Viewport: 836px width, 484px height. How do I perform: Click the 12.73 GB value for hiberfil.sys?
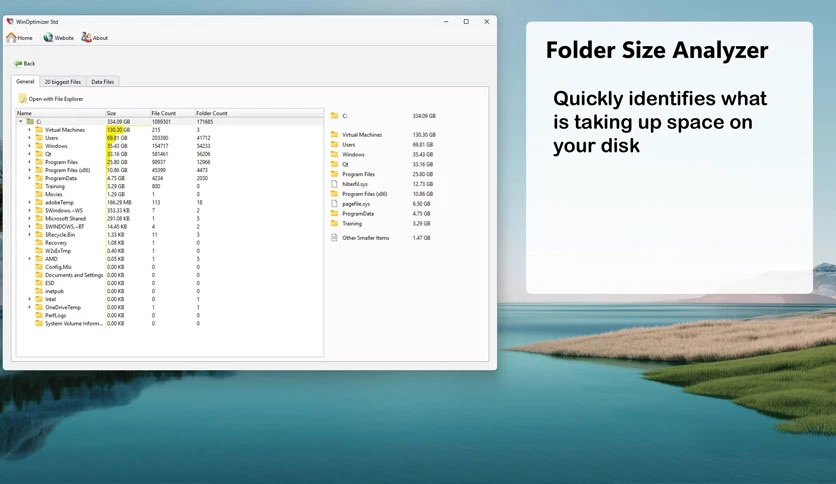(423, 184)
